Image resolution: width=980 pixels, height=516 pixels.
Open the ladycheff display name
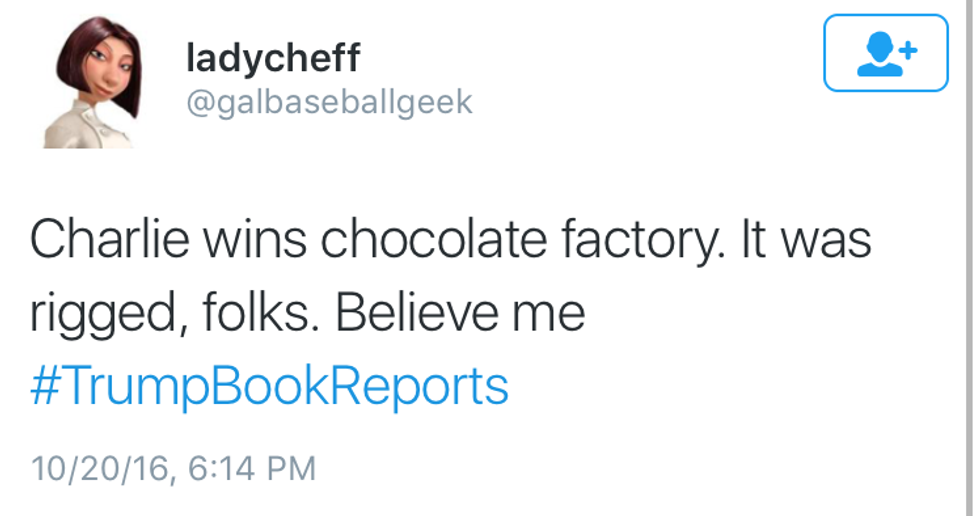(x=272, y=59)
